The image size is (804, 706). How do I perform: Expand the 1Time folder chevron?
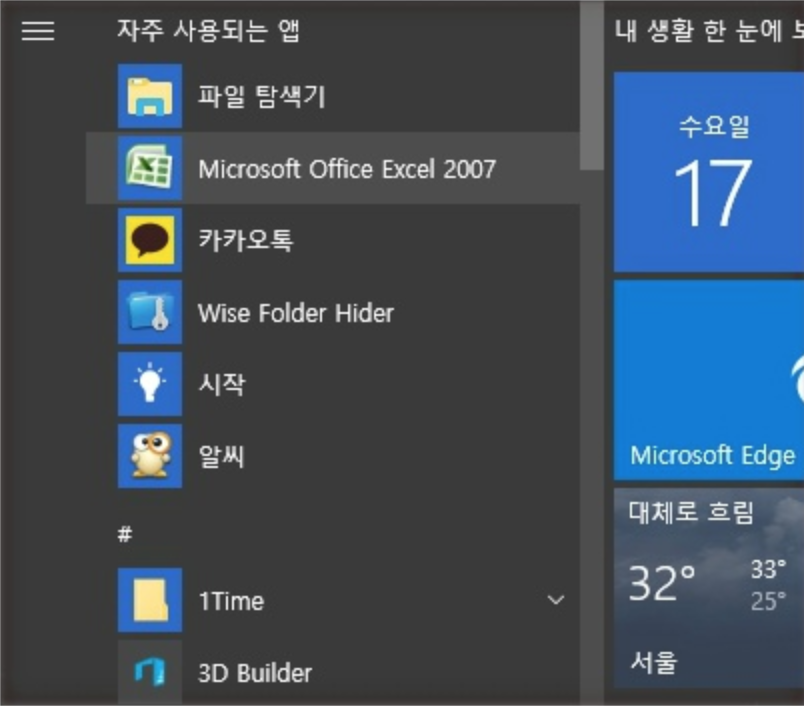click(556, 600)
